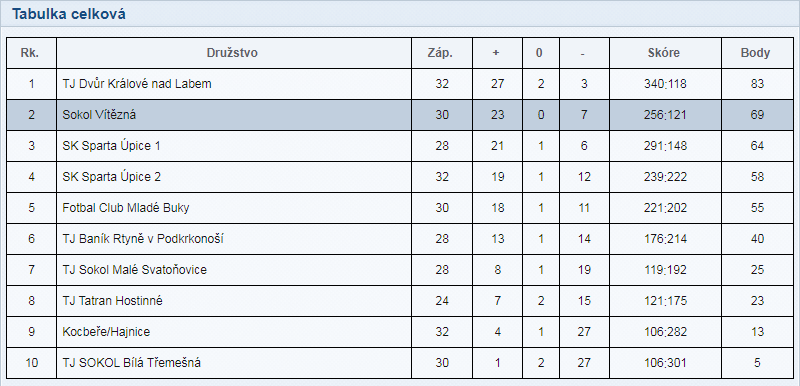The height and width of the screenshot is (386, 800).
Task: Click the Skóre column header
Action: 664,53
